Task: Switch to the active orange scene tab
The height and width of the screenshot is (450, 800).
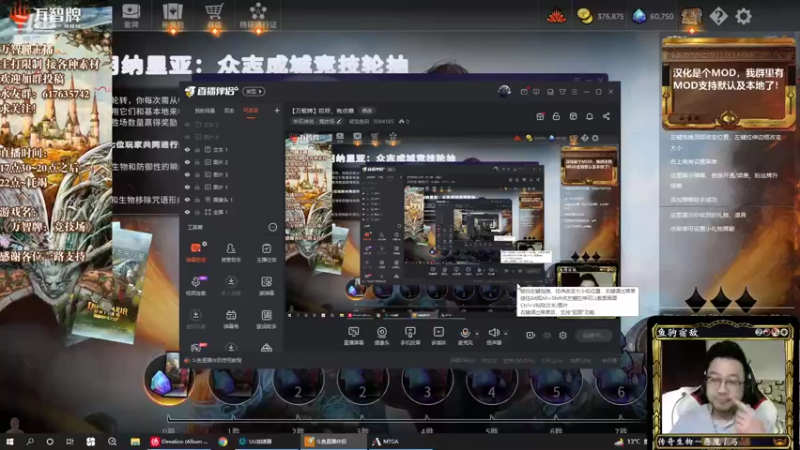Action: (x=251, y=111)
